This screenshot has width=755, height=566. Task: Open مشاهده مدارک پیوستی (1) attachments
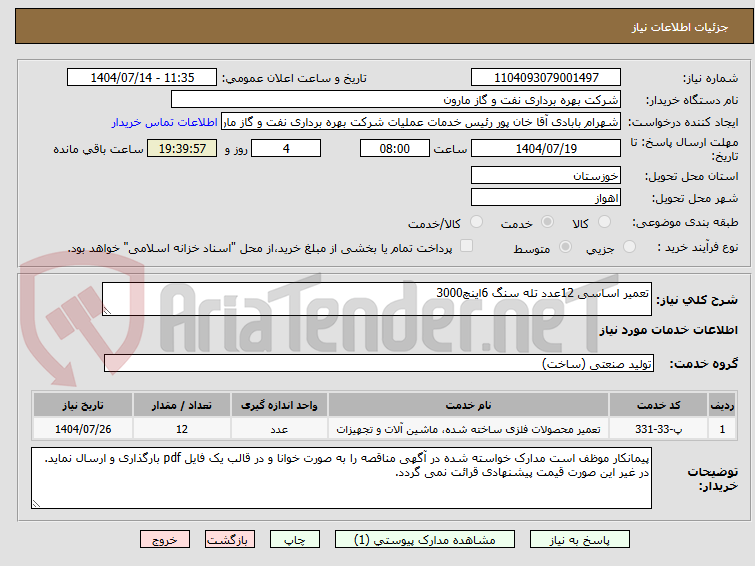click(x=425, y=540)
